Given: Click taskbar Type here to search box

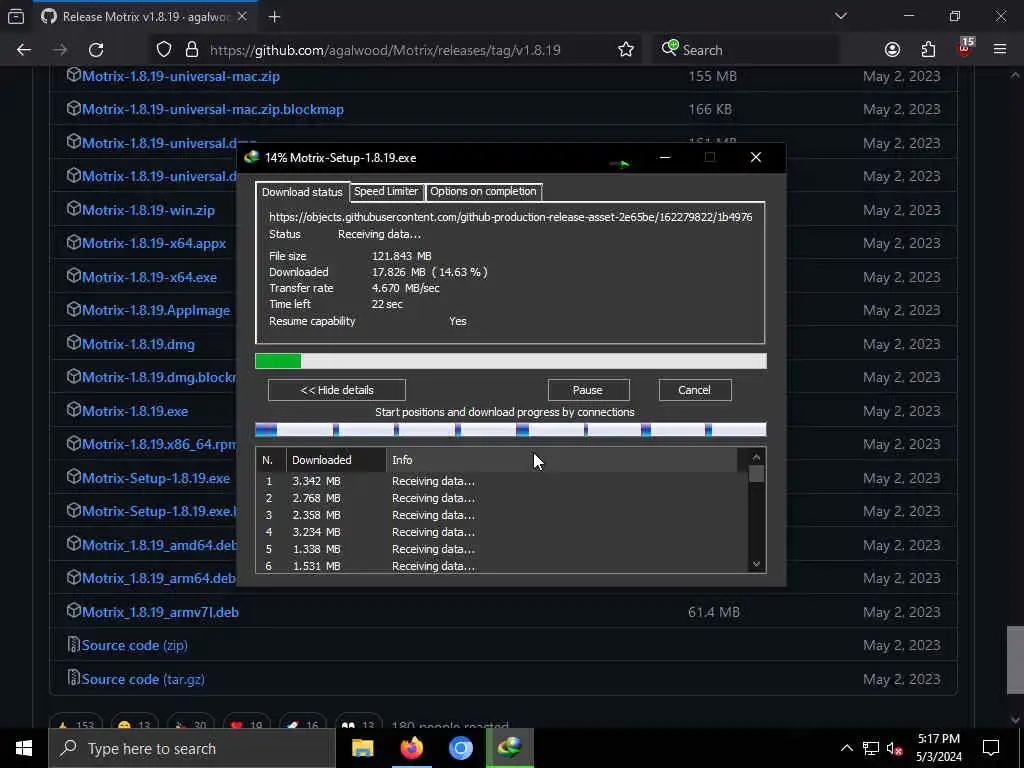Looking at the screenshot, I should point(192,748).
